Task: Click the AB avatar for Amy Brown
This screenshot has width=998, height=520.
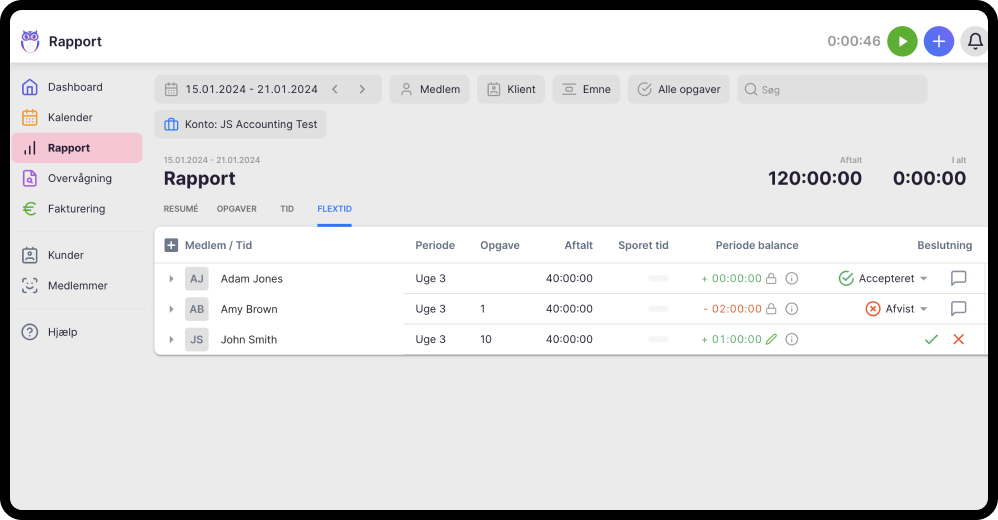Action: tap(197, 309)
